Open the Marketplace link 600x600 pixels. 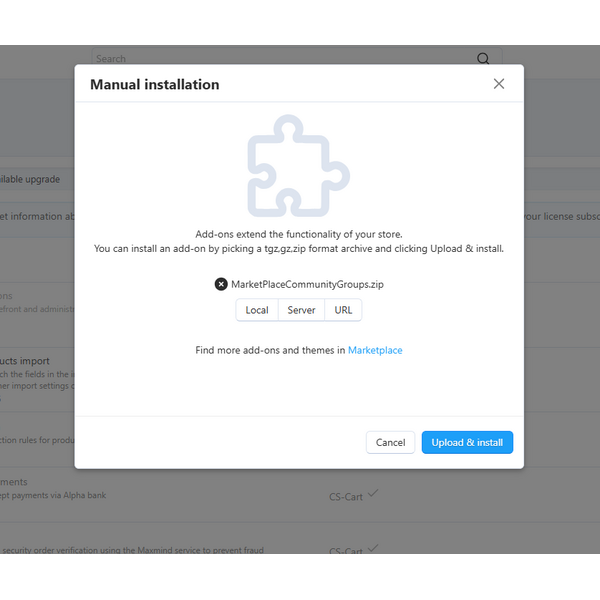[375, 350]
